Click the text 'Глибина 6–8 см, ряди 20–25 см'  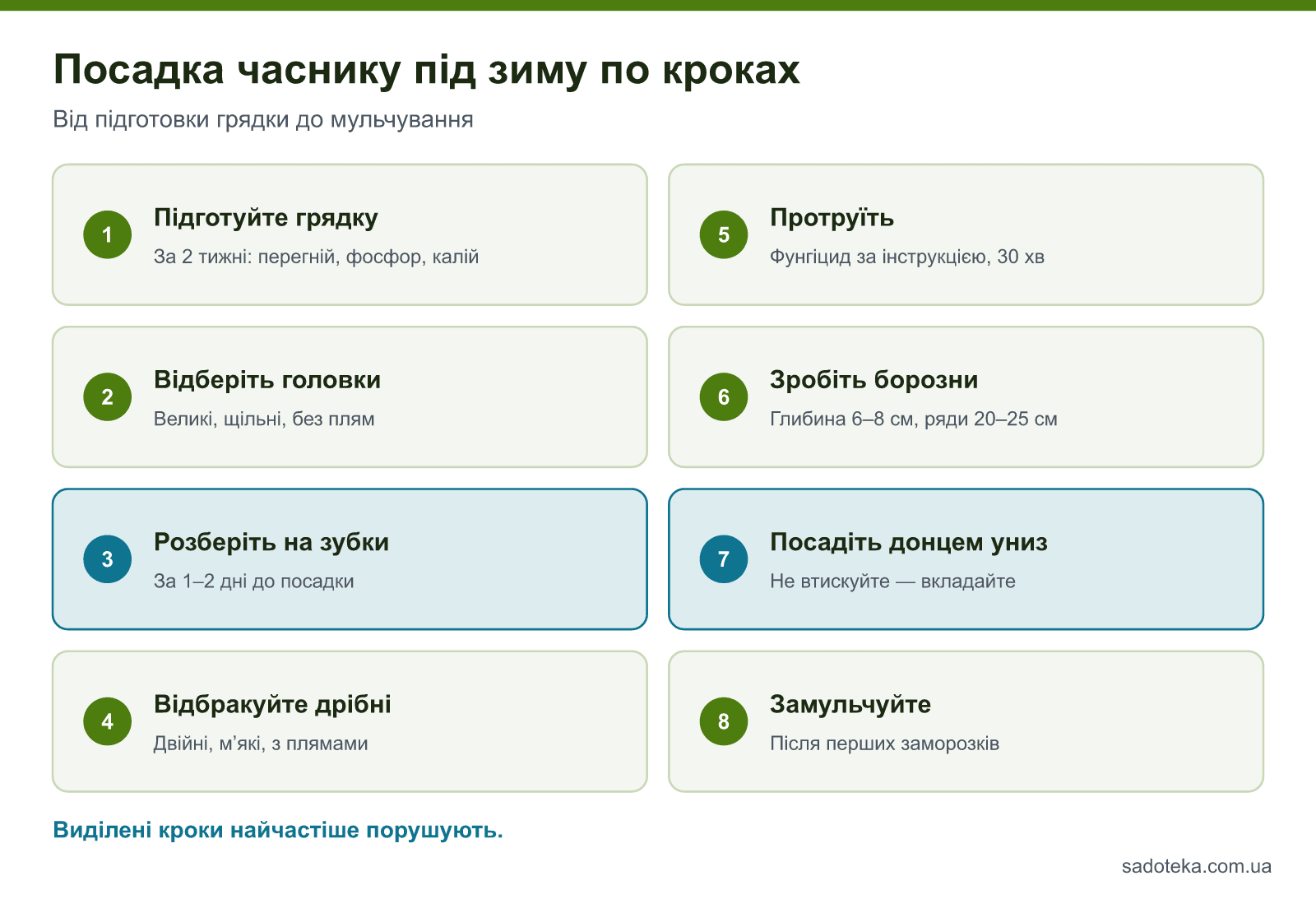point(913,419)
